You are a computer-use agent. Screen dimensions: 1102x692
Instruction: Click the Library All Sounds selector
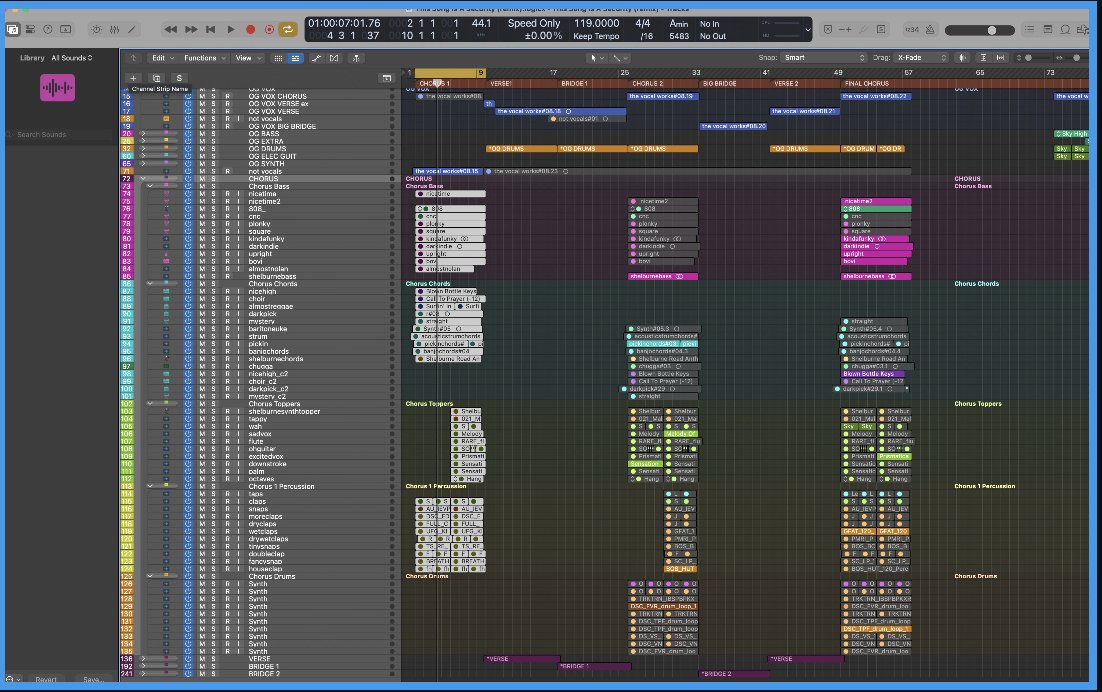tap(72, 58)
